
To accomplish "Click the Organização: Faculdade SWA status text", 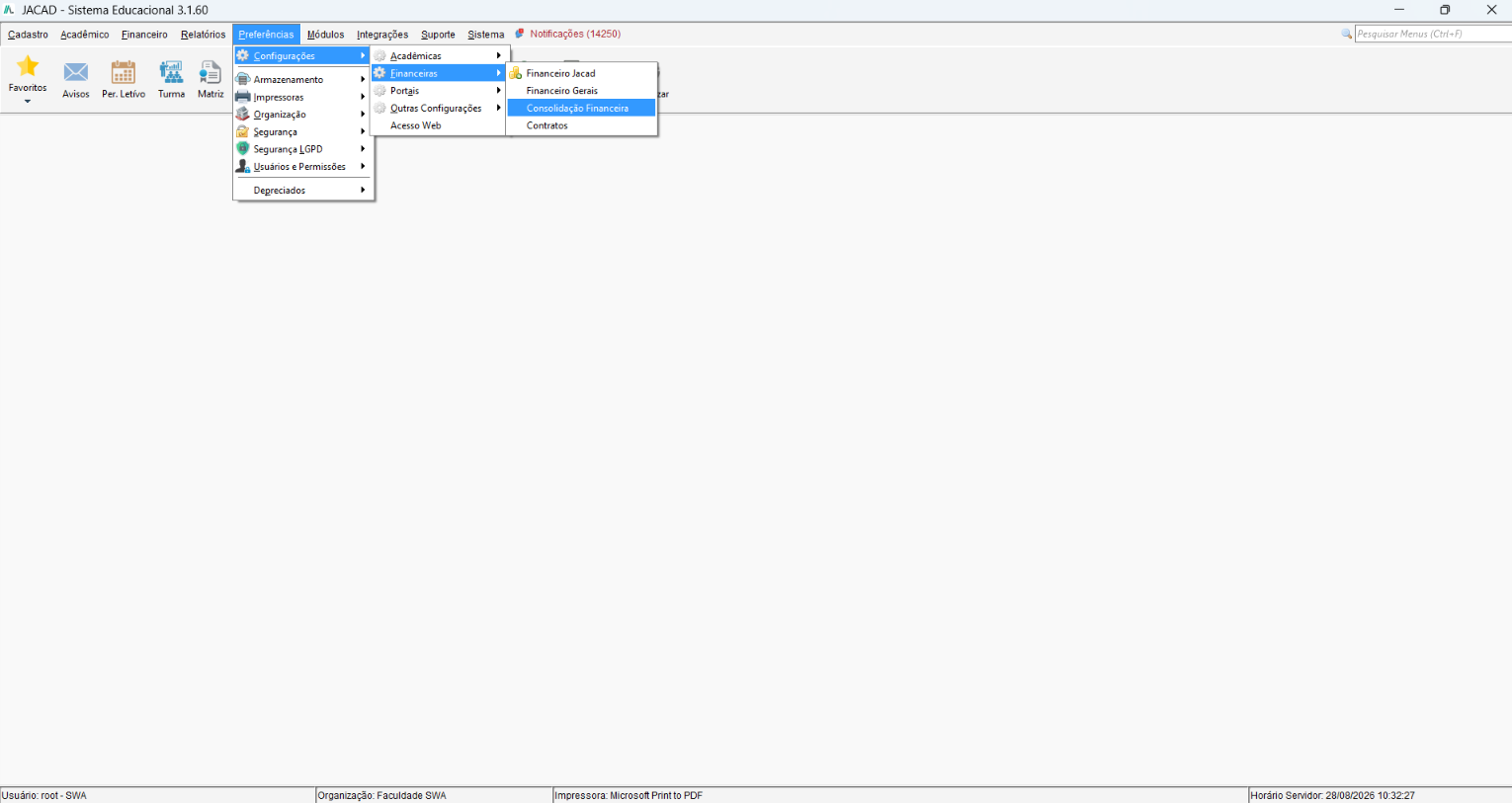I will click(382, 795).
